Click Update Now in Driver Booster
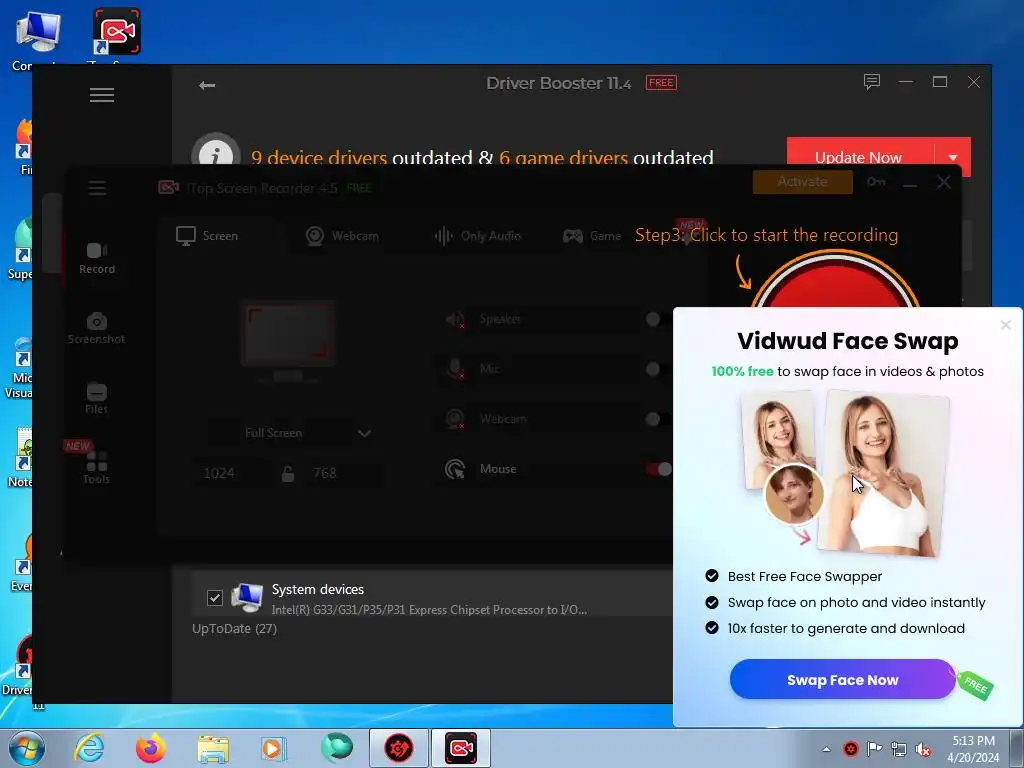 point(859,157)
